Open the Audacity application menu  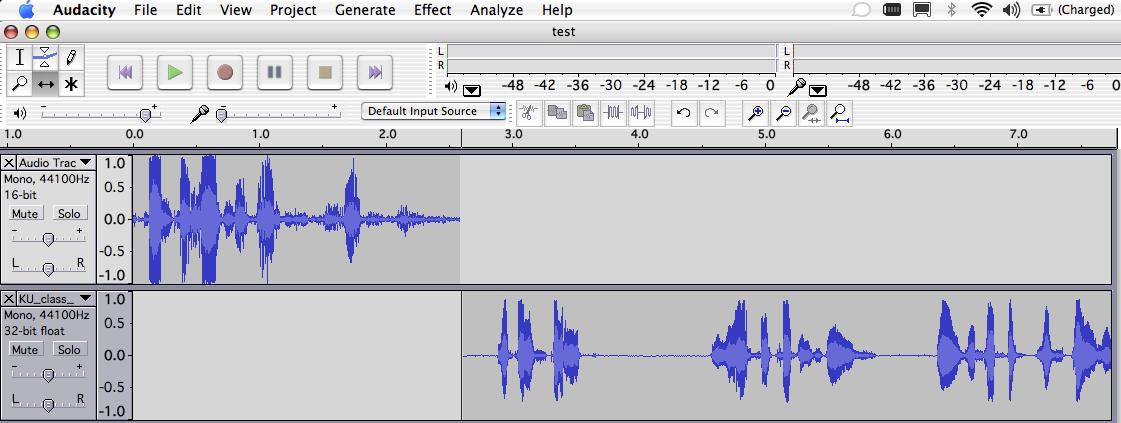point(84,10)
